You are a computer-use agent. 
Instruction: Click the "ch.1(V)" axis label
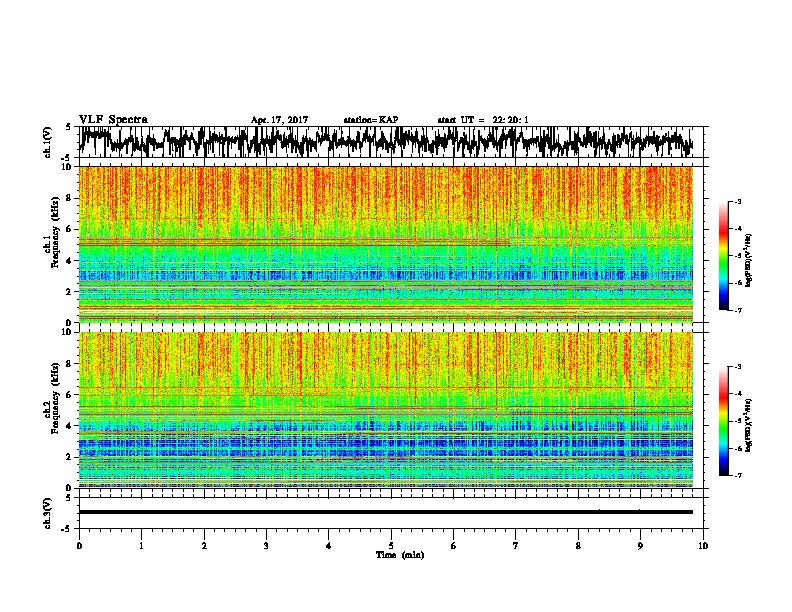48,143
